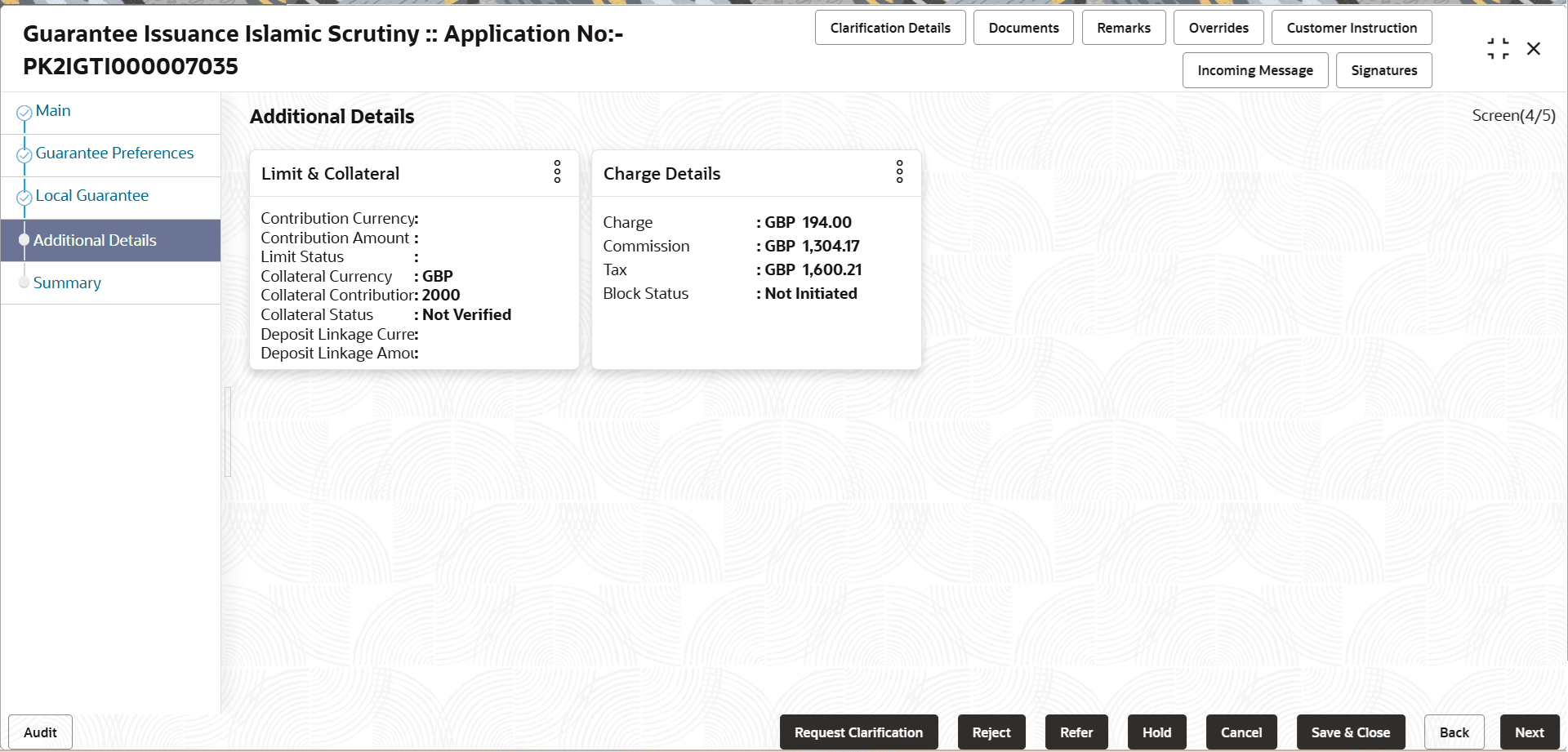This screenshot has width=1568, height=752.
Task: Click the Commission amount GBP 1,304.17
Action: [813, 247]
